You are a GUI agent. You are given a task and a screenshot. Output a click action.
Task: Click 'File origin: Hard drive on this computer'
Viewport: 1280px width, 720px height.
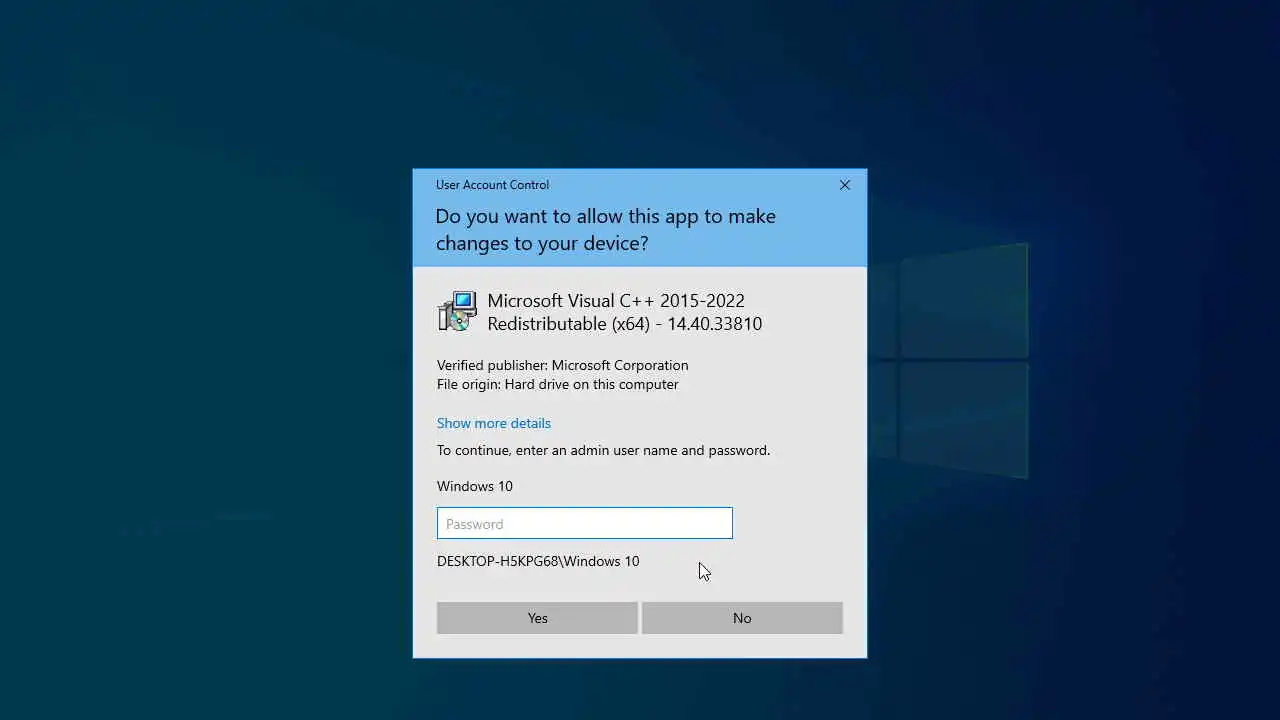[x=558, y=384]
